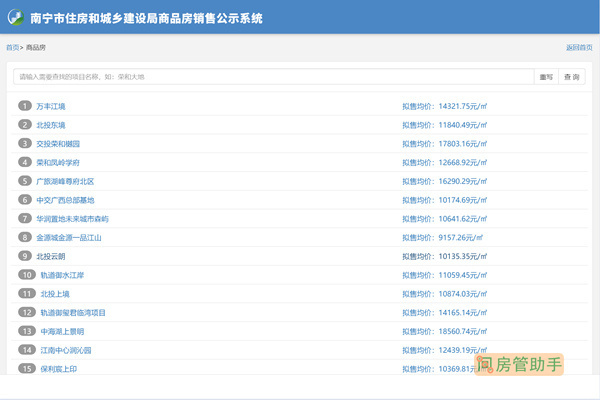Click the 首页 breadcrumb link
Viewport: 600px width, 400px height.
tap(12, 48)
